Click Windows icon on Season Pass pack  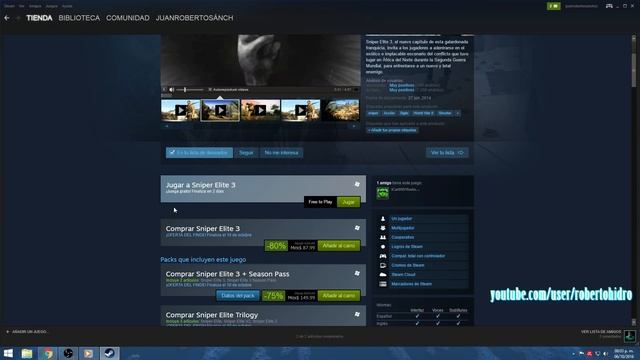(x=357, y=273)
